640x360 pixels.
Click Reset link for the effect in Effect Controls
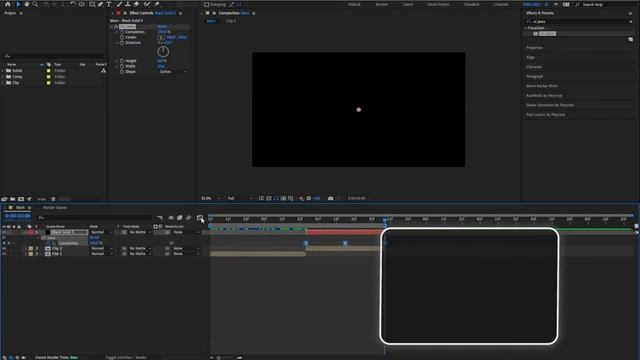162,27
